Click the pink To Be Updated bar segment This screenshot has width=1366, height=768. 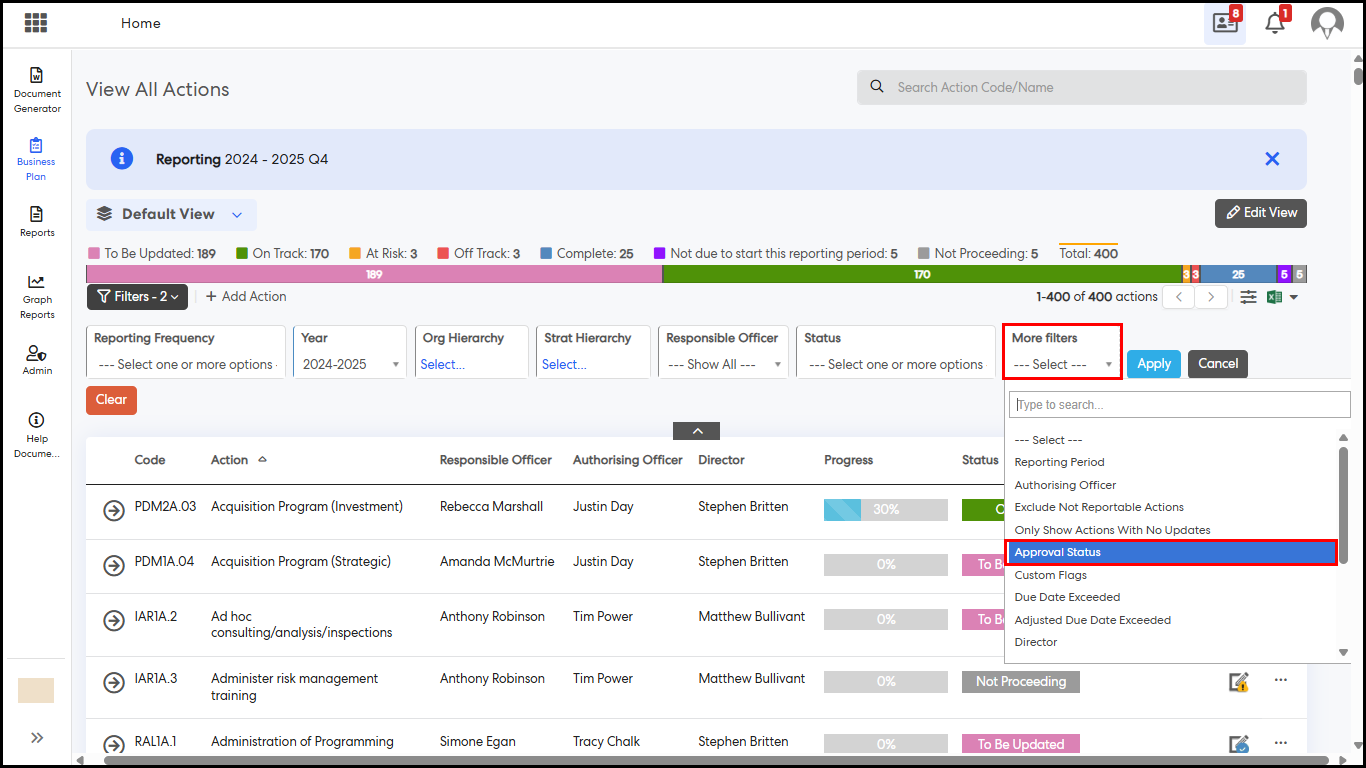click(374, 274)
